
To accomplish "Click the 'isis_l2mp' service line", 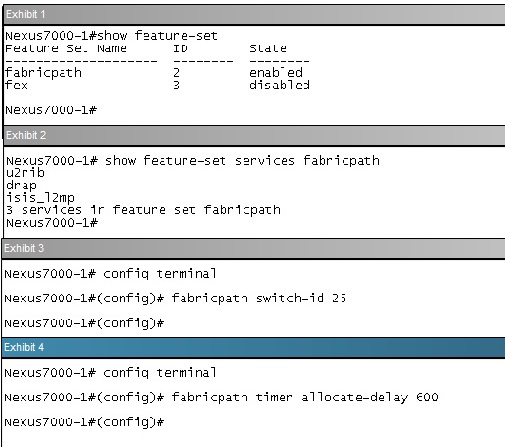I will pos(40,198).
